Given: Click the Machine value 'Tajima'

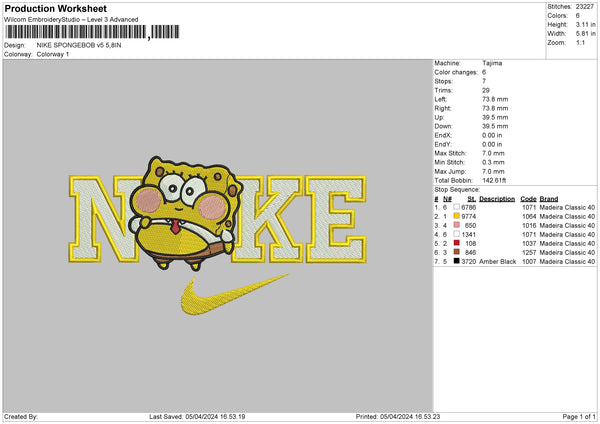Looking at the screenshot, I should (x=492, y=63).
